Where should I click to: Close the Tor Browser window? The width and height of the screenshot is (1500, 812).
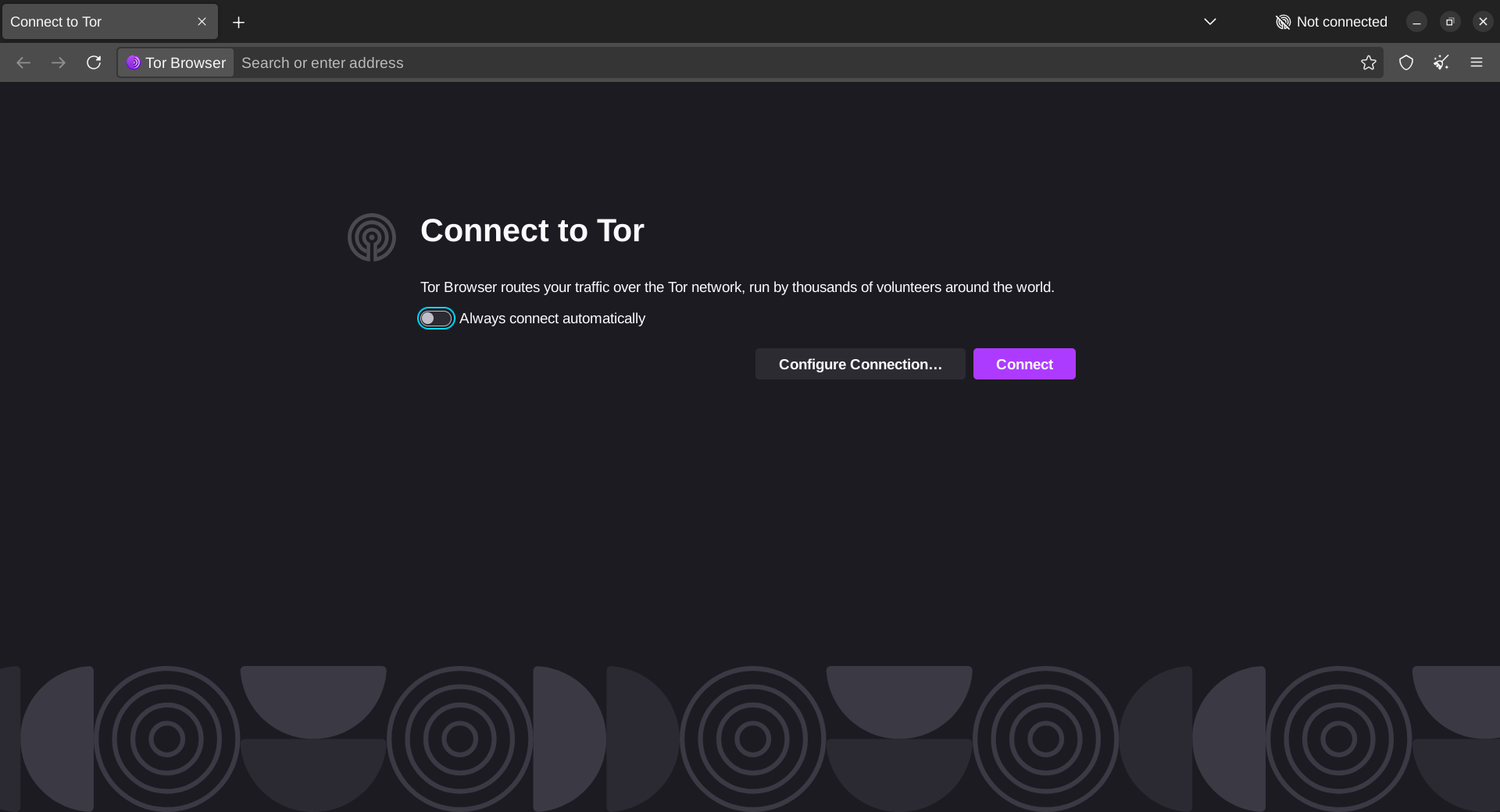point(1483,22)
